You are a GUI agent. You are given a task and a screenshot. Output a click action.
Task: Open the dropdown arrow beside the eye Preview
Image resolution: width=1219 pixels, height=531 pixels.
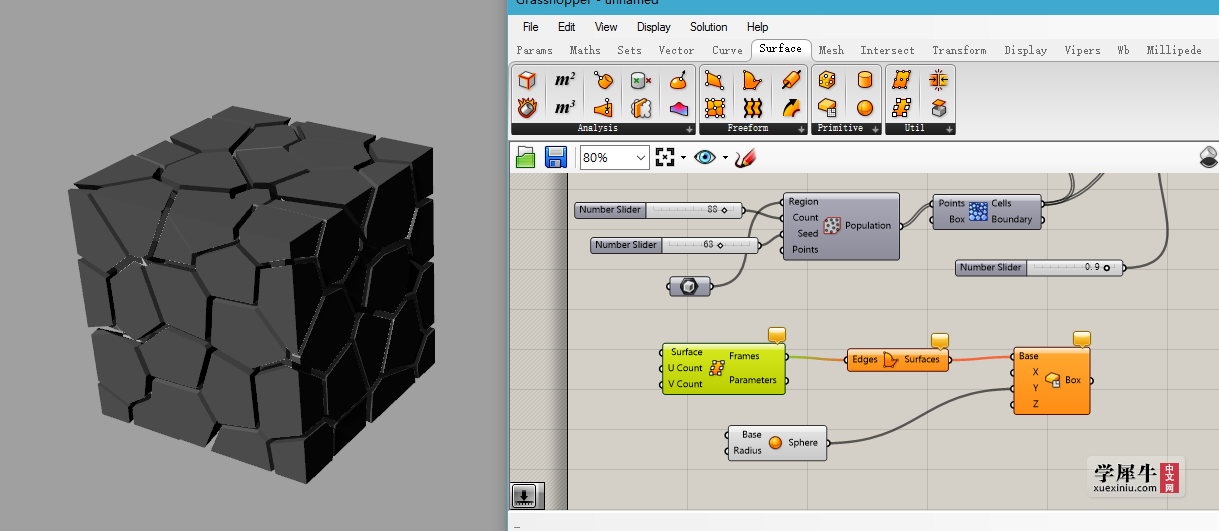(x=725, y=158)
